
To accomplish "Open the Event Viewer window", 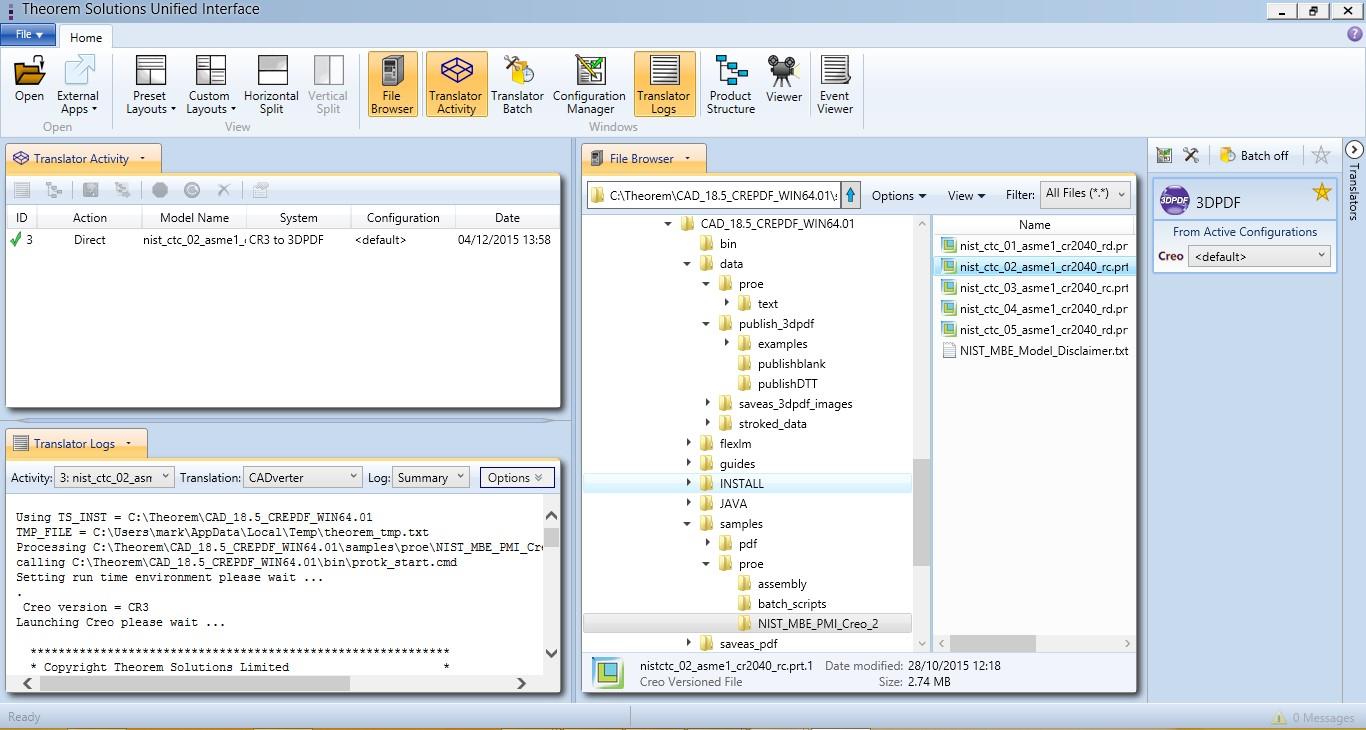I will click(835, 85).
